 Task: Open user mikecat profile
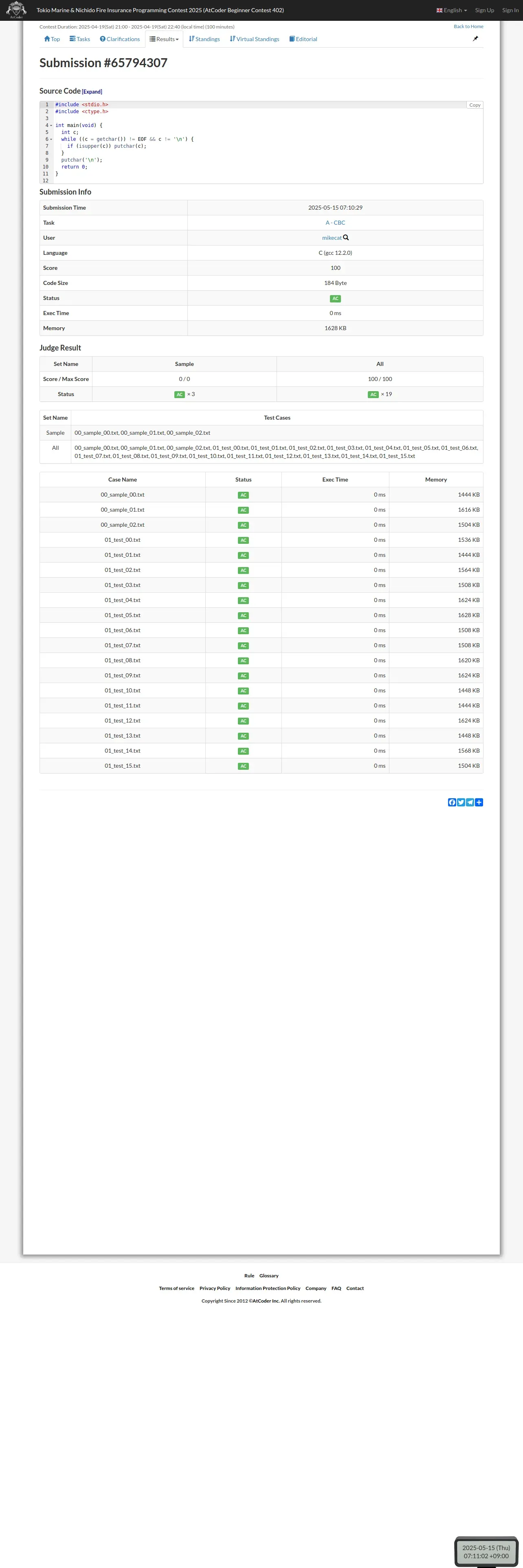[x=332, y=238]
